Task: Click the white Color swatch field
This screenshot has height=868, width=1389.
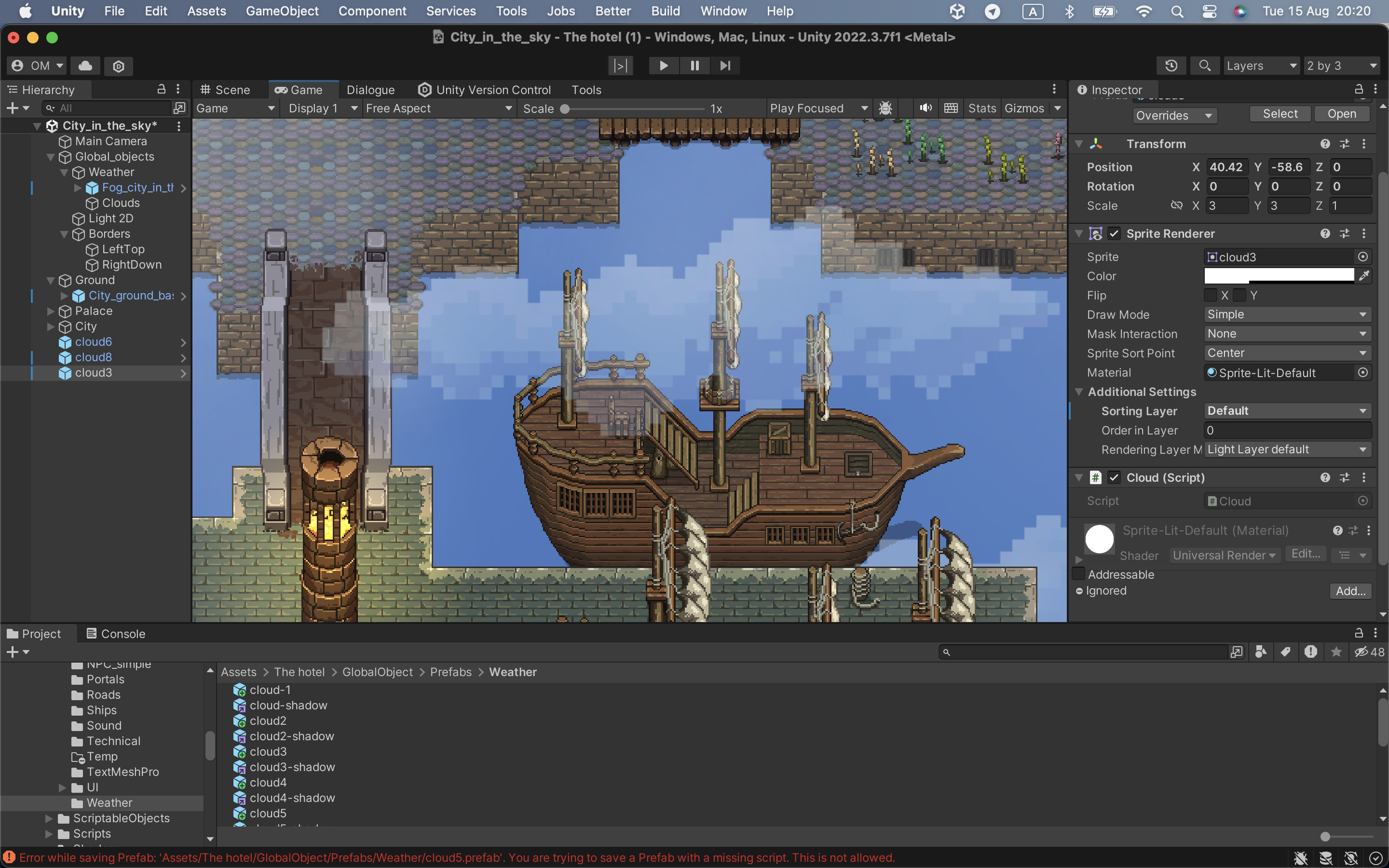Action: pyautogui.click(x=1279, y=276)
